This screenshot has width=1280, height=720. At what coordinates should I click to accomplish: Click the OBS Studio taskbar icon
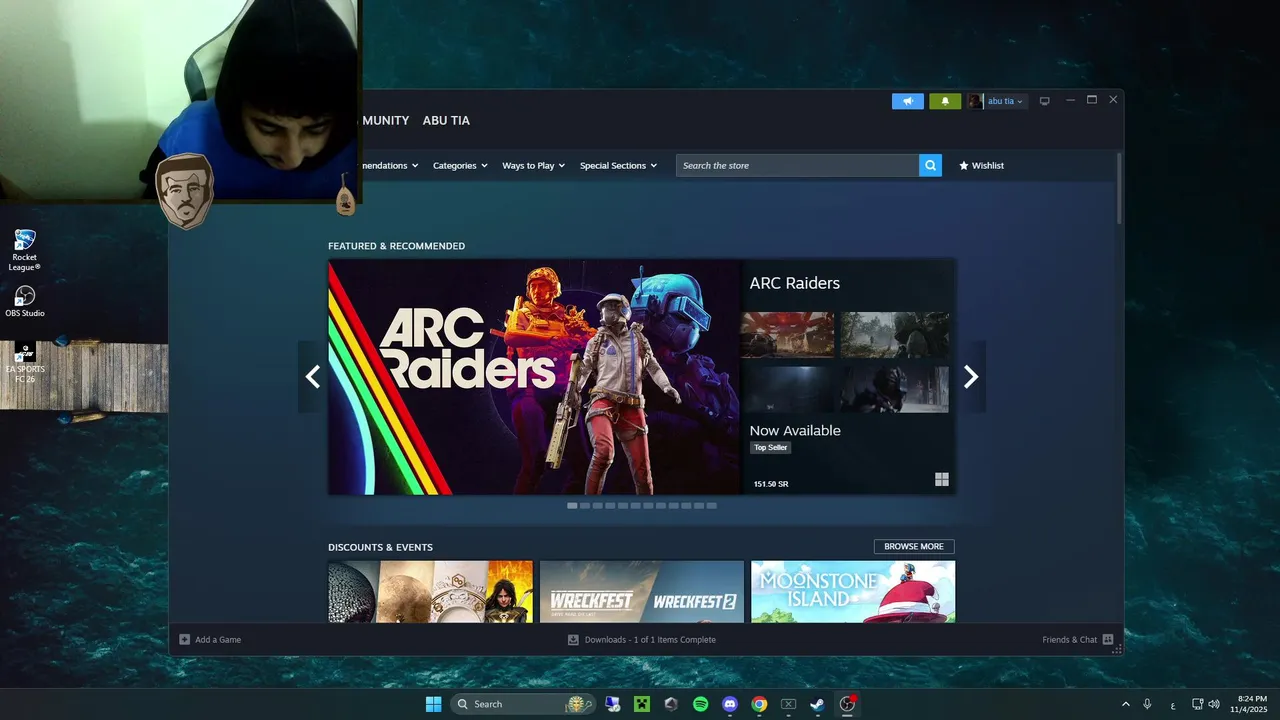pos(848,704)
